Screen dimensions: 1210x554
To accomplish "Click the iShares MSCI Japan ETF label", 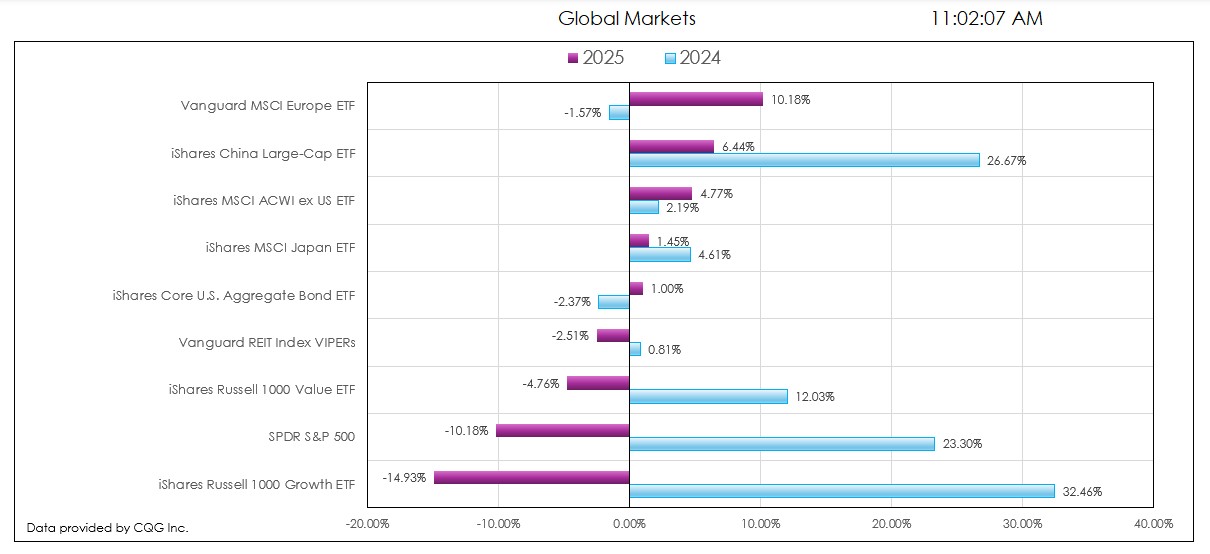I will (280, 248).
